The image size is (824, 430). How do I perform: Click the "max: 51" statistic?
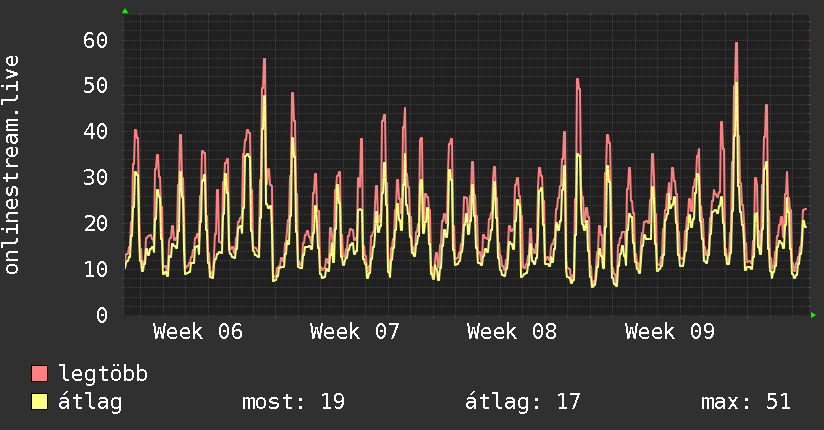point(746,402)
